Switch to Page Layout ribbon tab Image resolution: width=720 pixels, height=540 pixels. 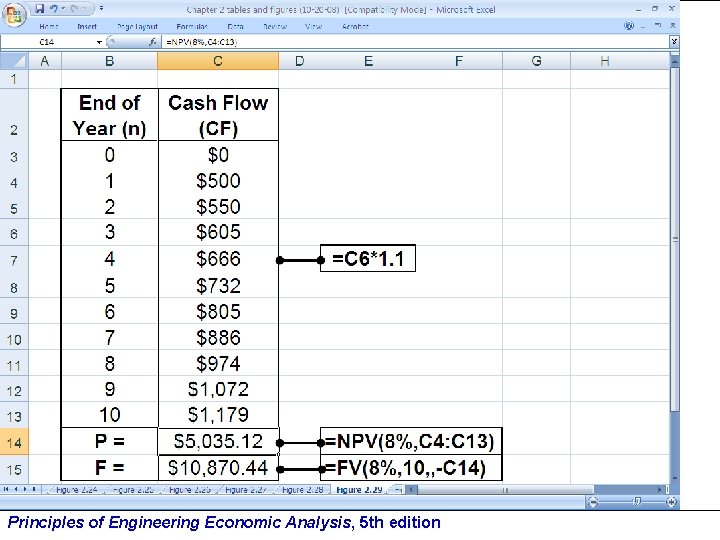click(x=137, y=27)
